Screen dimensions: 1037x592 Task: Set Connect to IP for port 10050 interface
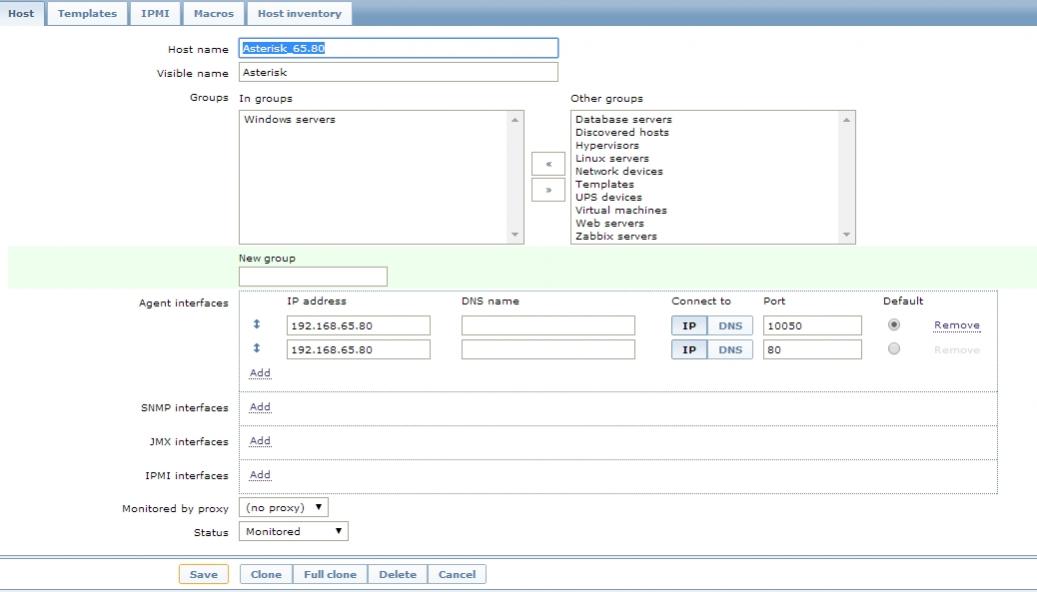(x=689, y=325)
